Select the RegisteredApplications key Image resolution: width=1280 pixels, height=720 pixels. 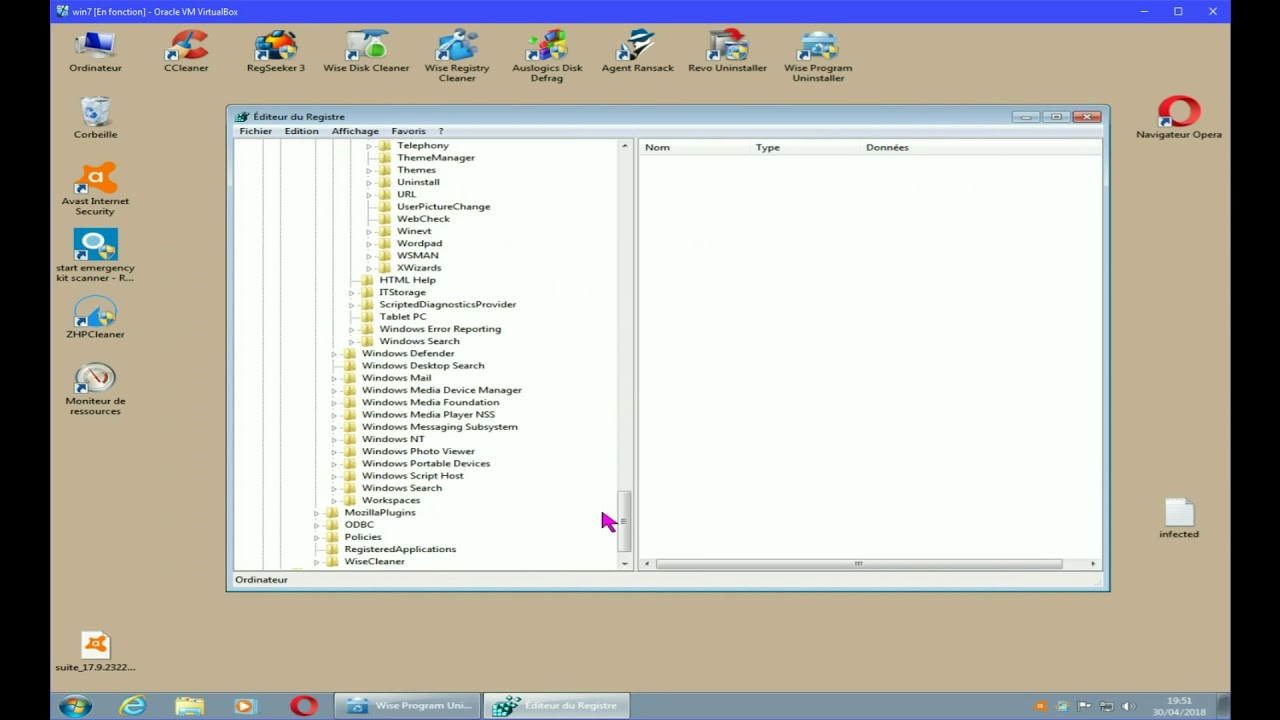[x=400, y=549]
